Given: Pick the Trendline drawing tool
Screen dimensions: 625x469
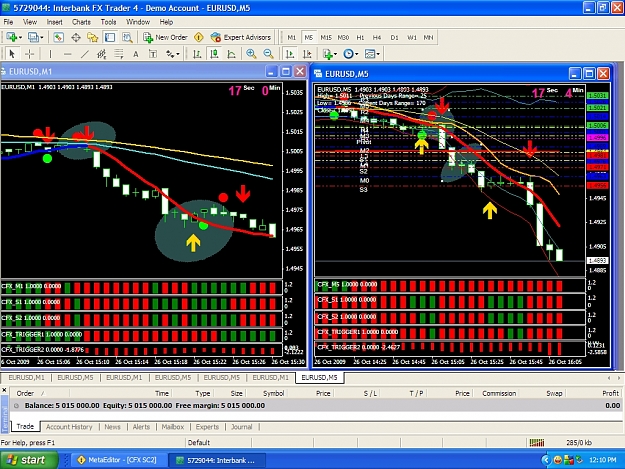Looking at the screenshot, I should pos(85,54).
